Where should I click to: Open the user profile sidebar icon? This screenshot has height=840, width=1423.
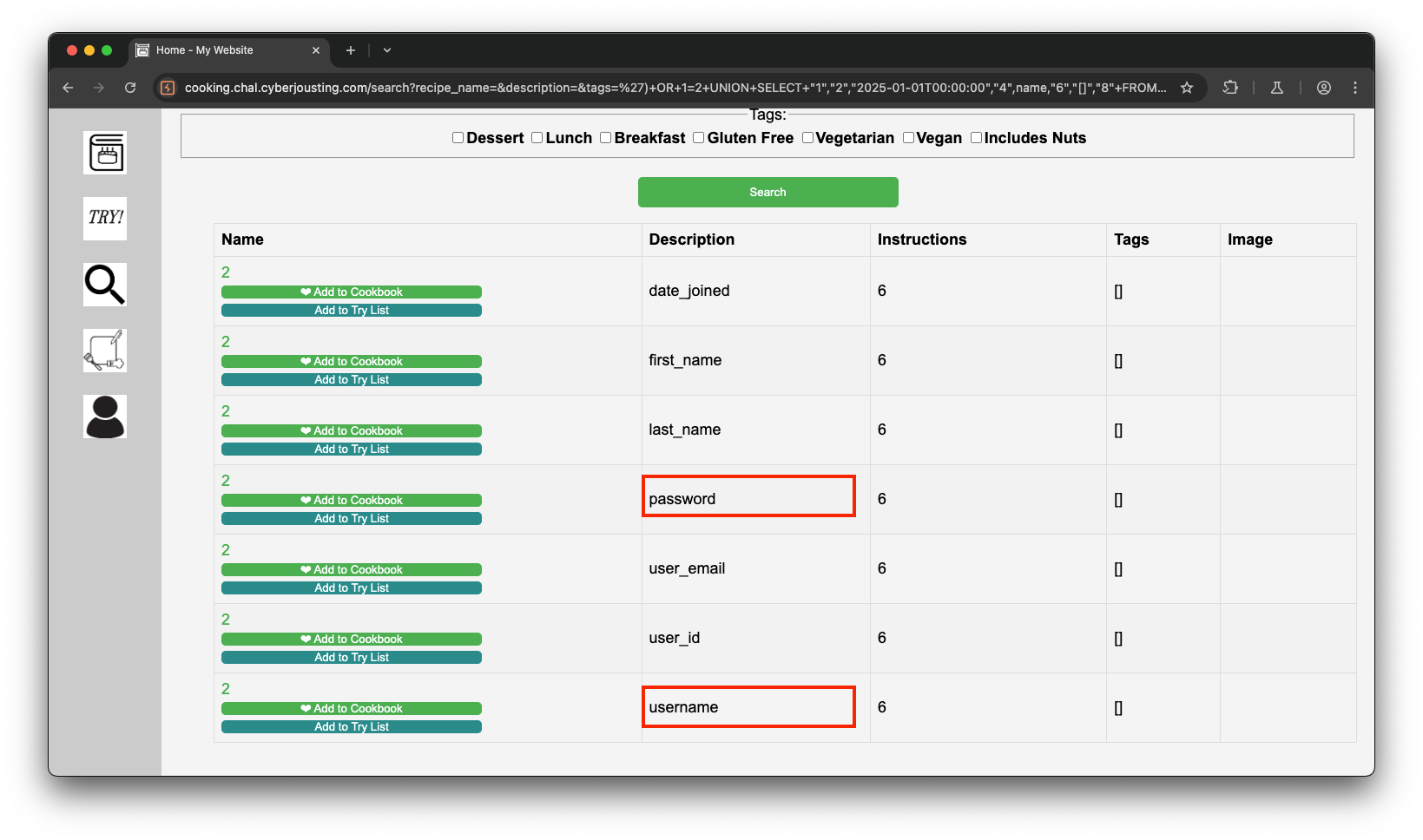[105, 417]
